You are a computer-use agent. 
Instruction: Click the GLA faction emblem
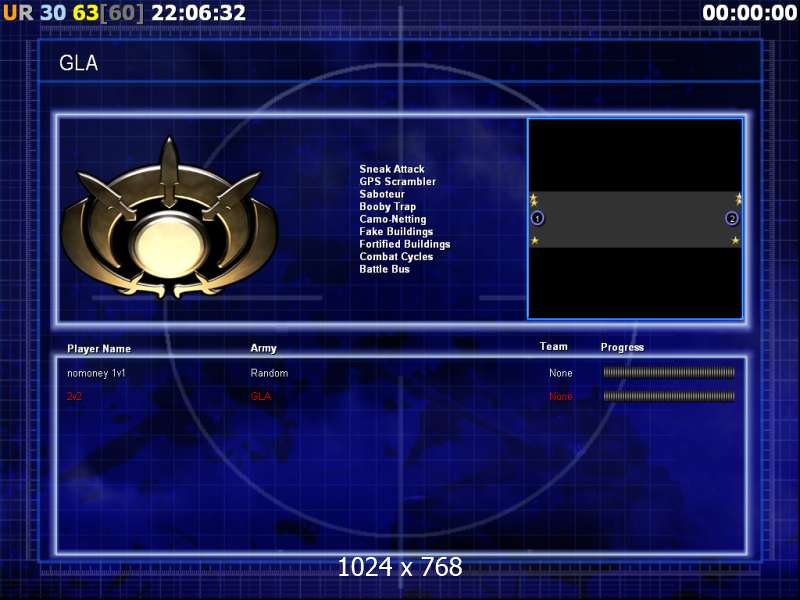pyautogui.click(x=169, y=218)
